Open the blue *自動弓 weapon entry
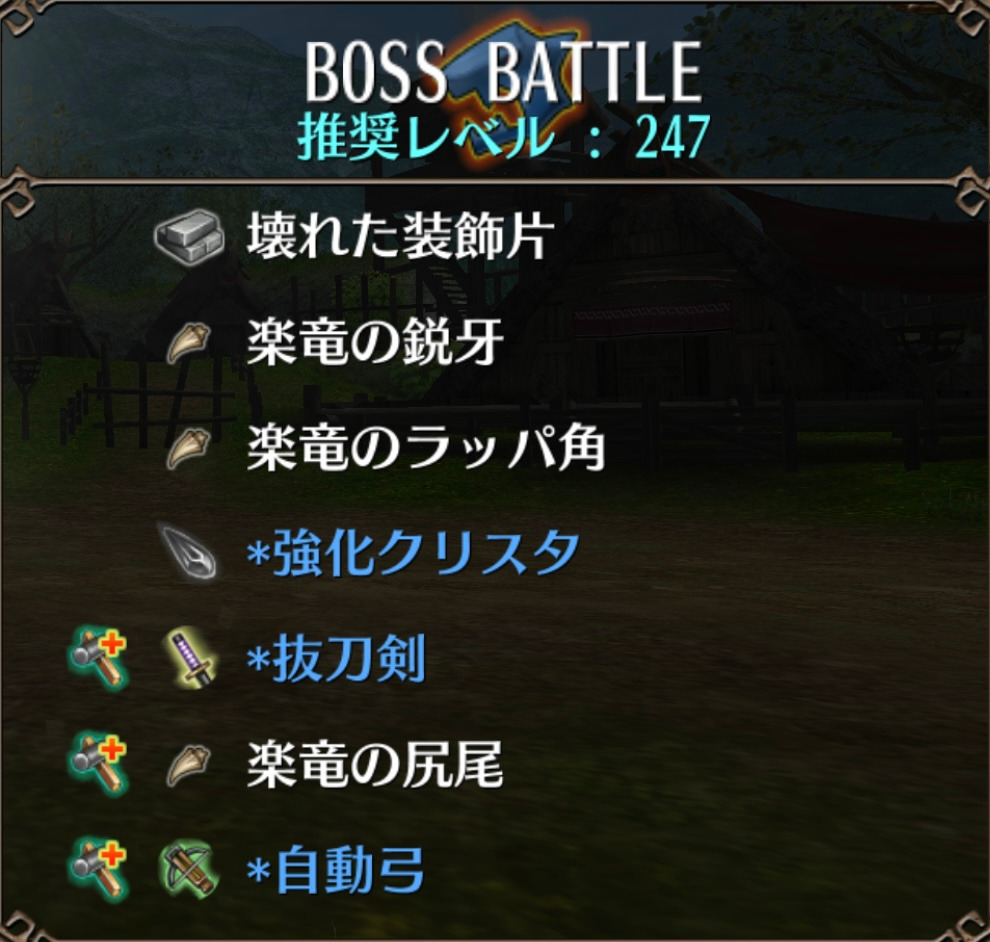 [336, 871]
